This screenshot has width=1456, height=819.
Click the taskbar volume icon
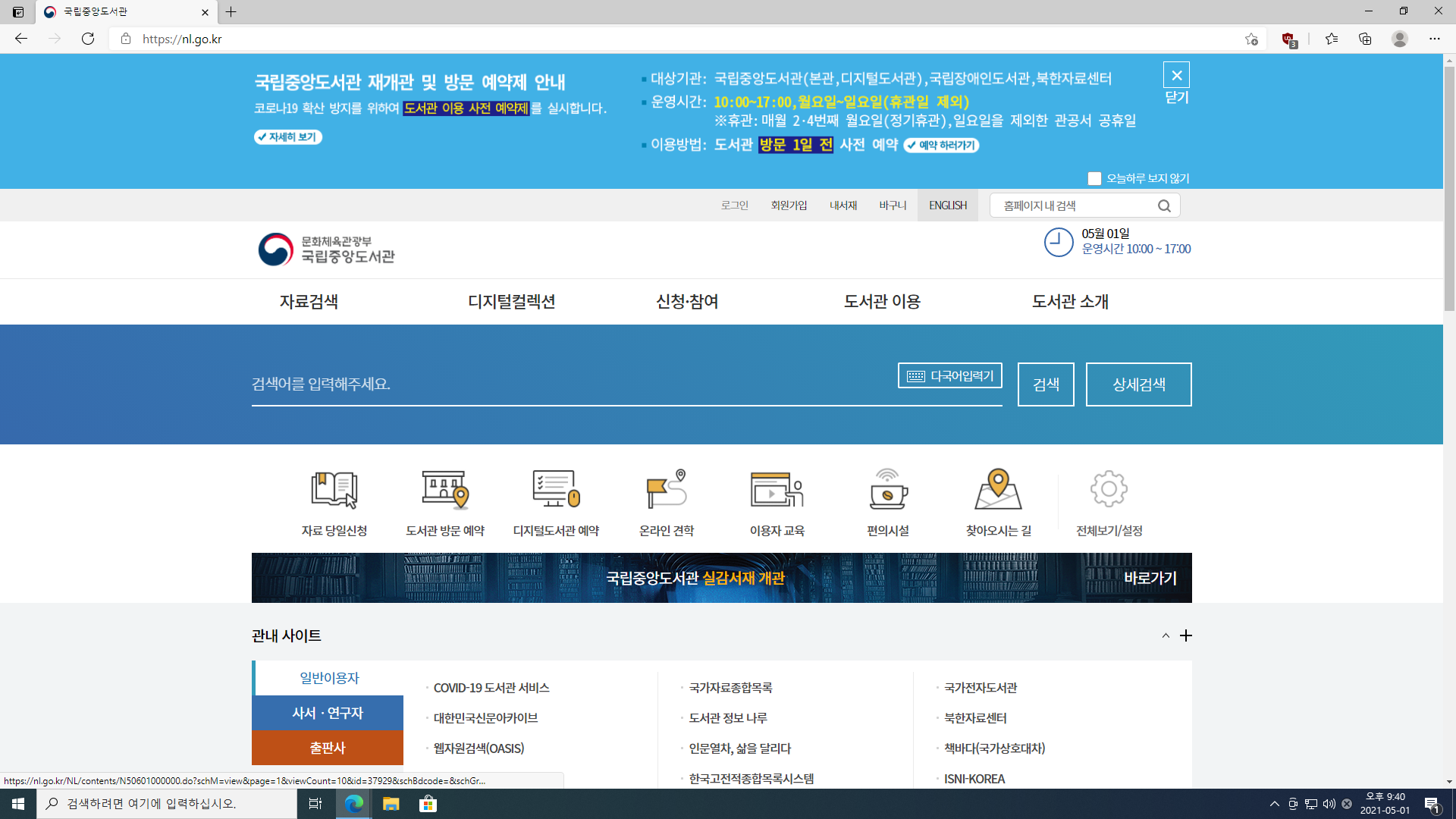[x=1329, y=804]
